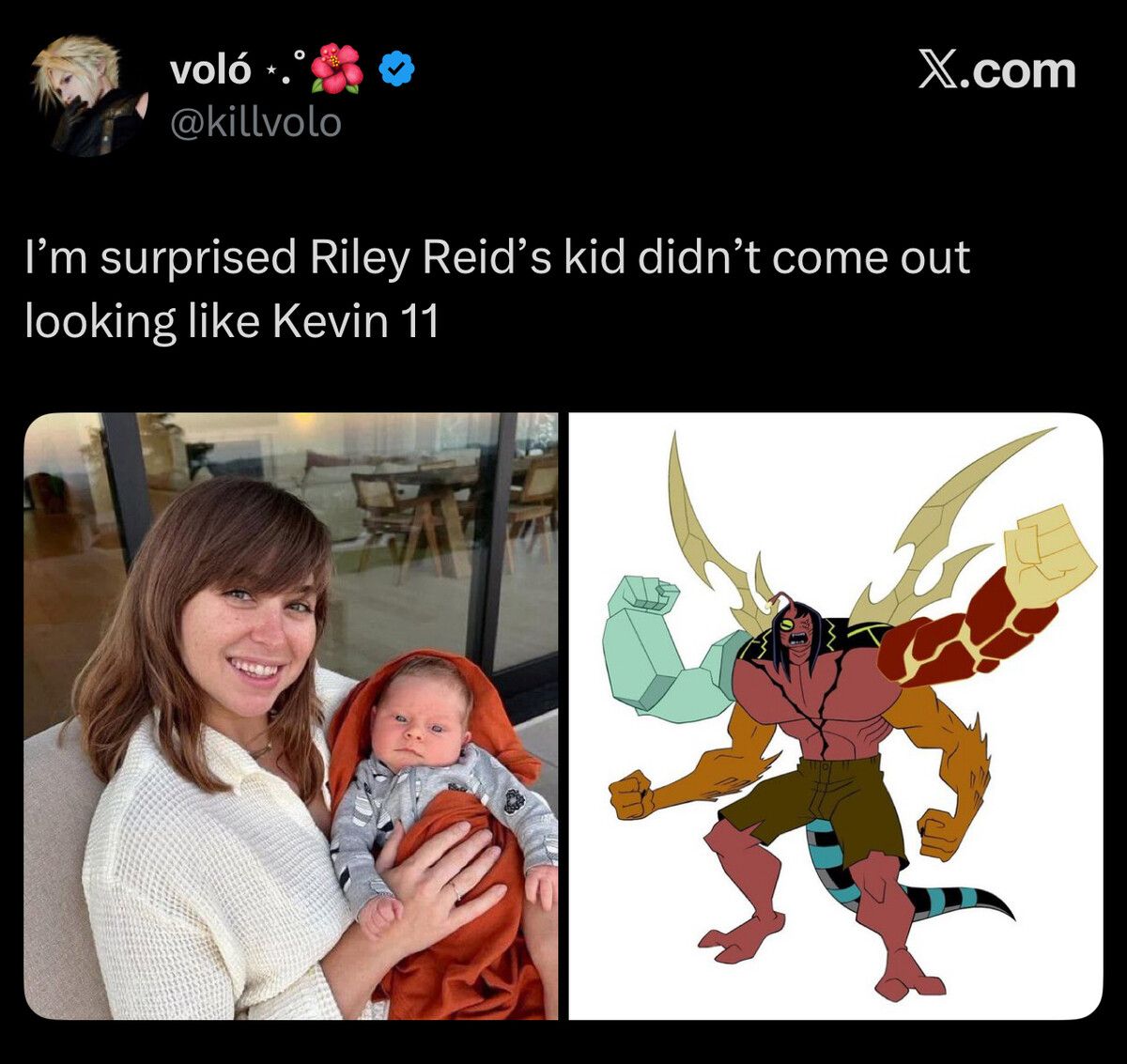Click the voló display name

point(211,69)
